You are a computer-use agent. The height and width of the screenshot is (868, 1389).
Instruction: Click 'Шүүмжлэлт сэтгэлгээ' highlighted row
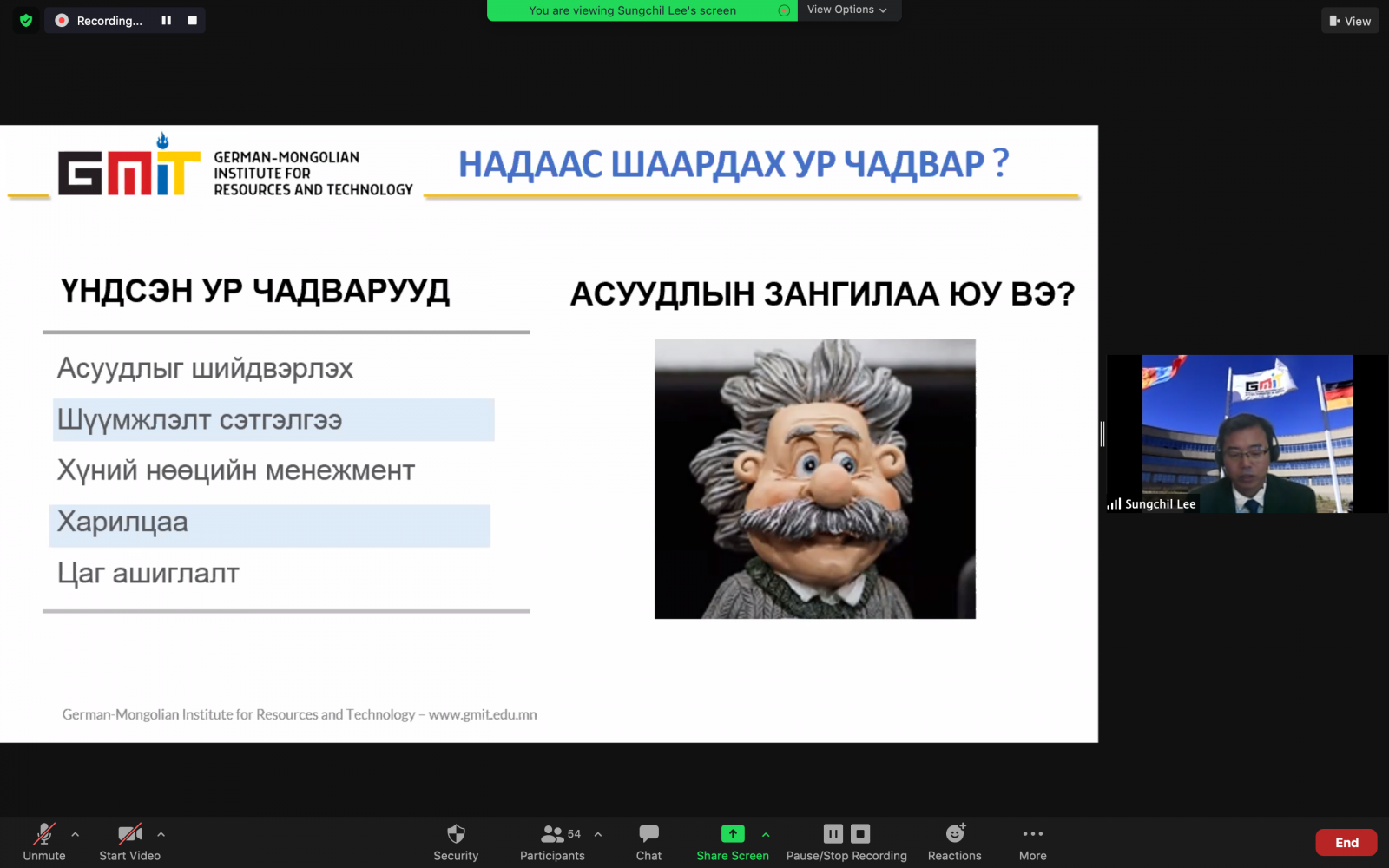(x=273, y=420)
